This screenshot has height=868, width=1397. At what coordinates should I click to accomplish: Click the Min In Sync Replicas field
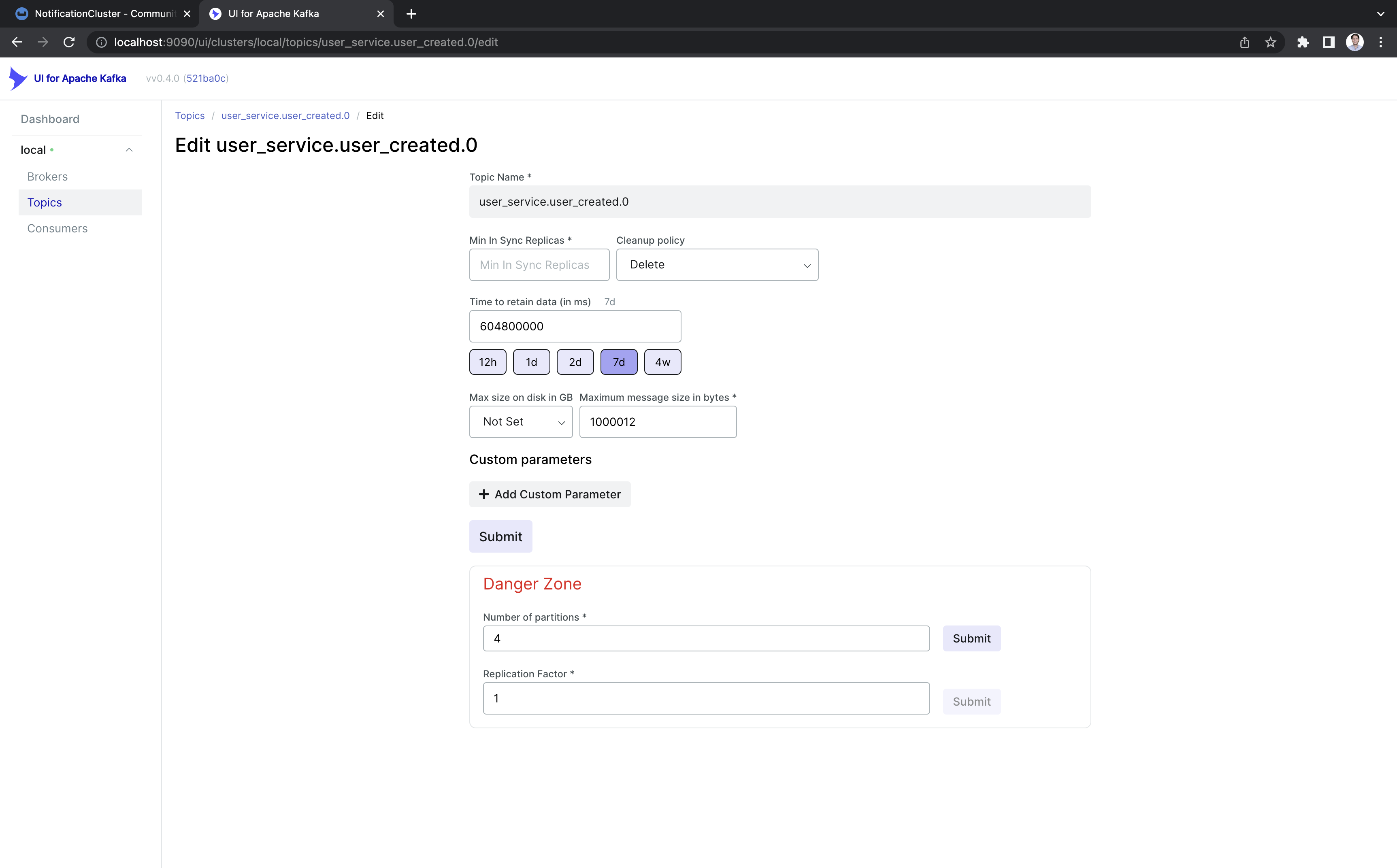[x=539, y=265]
